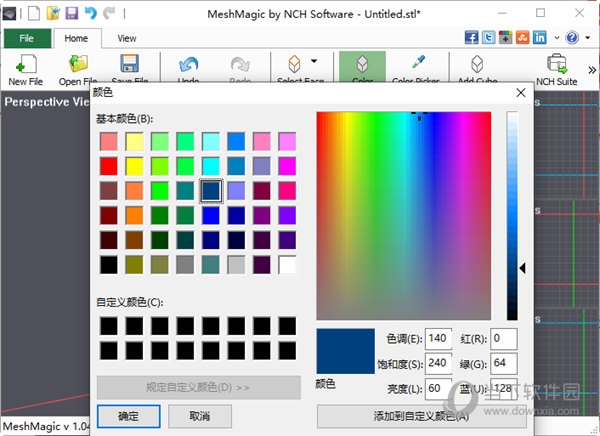Screen dimensions: 600x436
Task: Select the light pink top-left swatch
Action: coord(109,142)
